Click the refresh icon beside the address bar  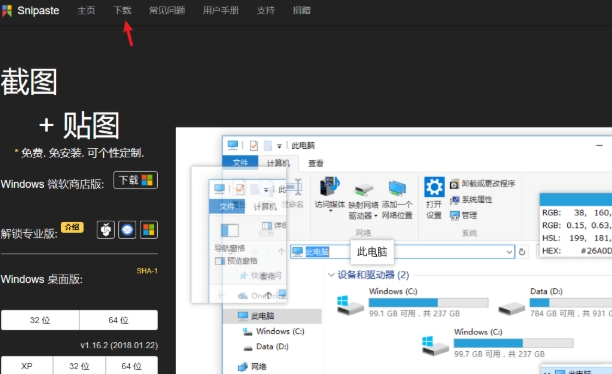click(522, 252)
